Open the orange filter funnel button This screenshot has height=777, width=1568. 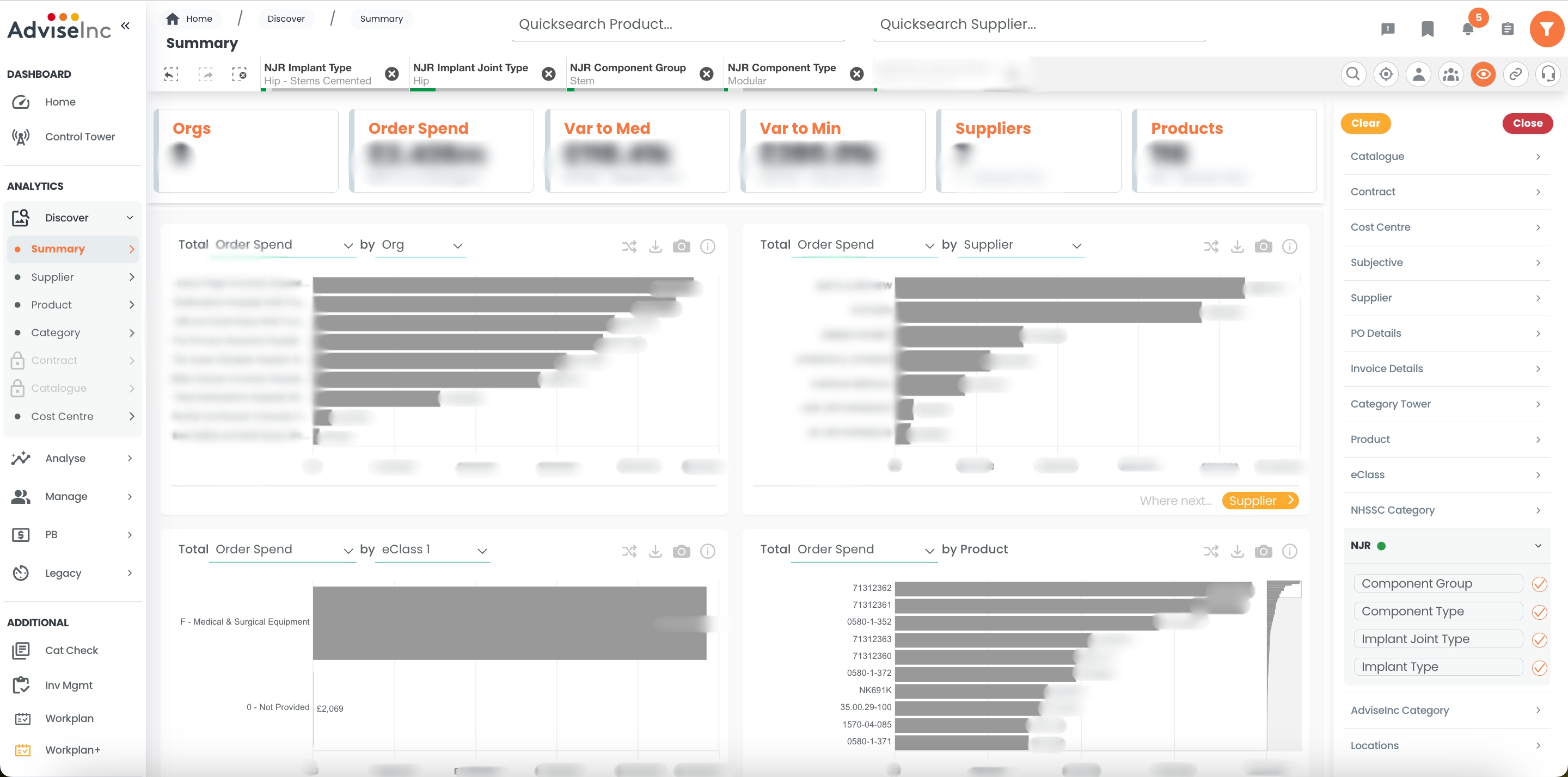point(1546,29)
